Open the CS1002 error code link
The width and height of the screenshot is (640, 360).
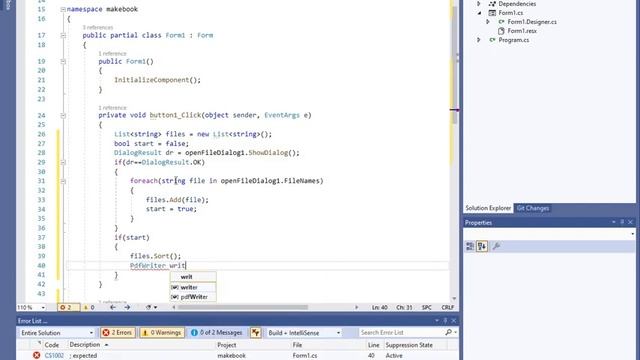click(x=54, y=356)
